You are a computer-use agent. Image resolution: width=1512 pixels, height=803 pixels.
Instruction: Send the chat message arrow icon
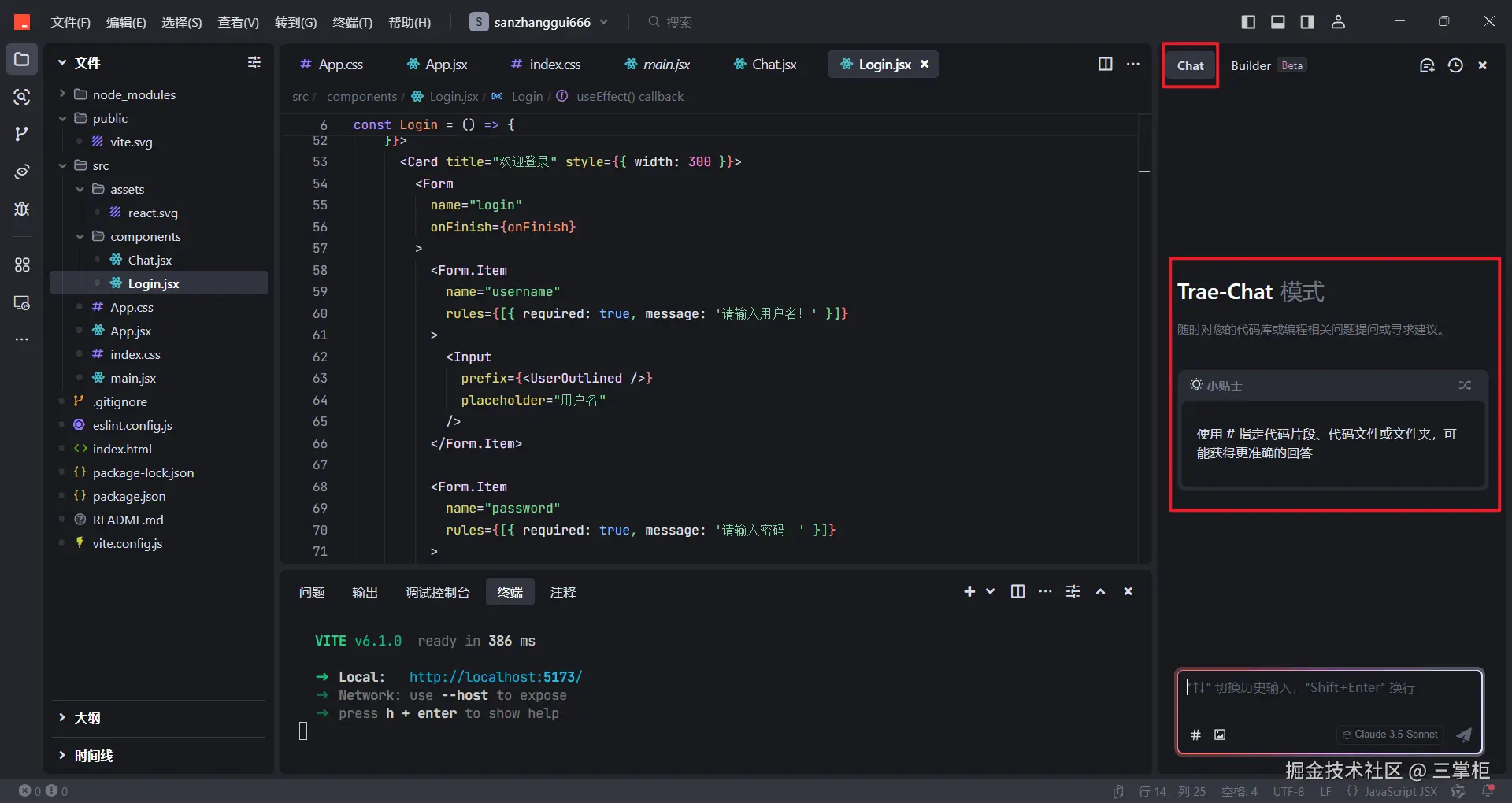coord(1464,735)
